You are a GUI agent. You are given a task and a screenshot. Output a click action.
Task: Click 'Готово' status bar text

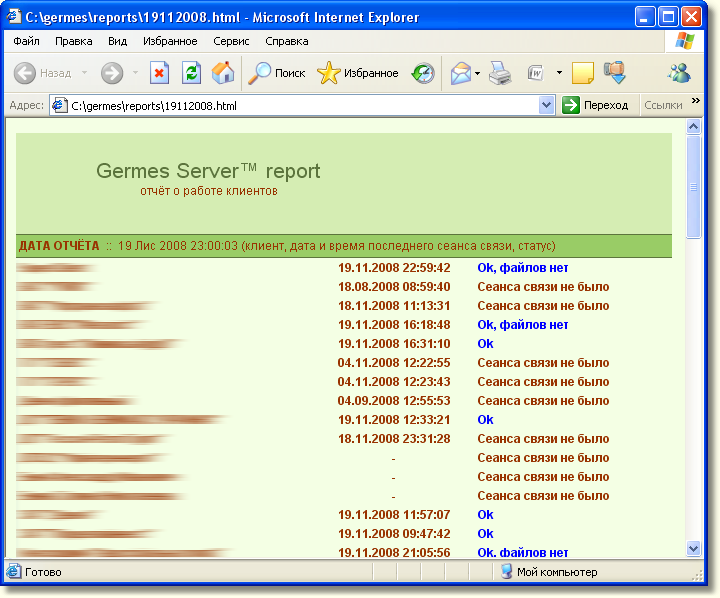43,572
